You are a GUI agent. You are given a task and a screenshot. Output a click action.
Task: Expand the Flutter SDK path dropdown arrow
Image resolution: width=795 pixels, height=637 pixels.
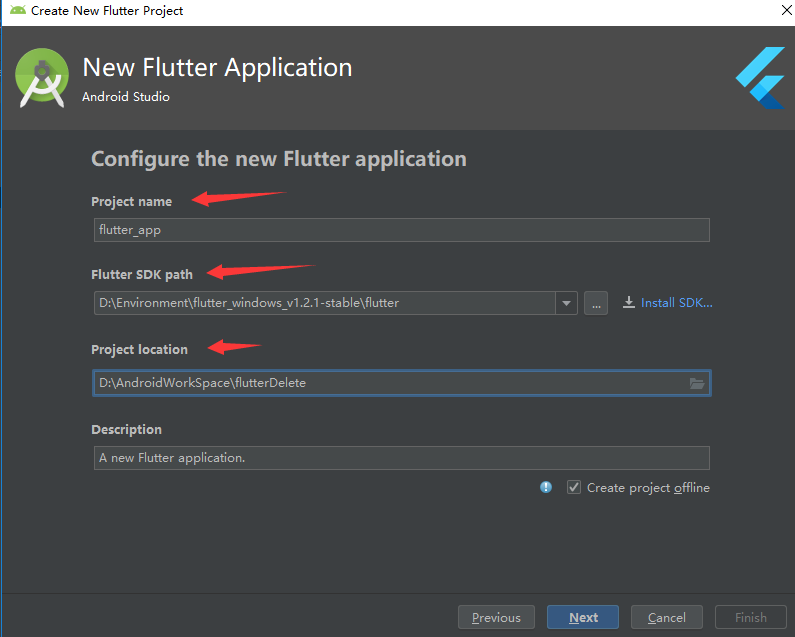[x=567, y=303]
